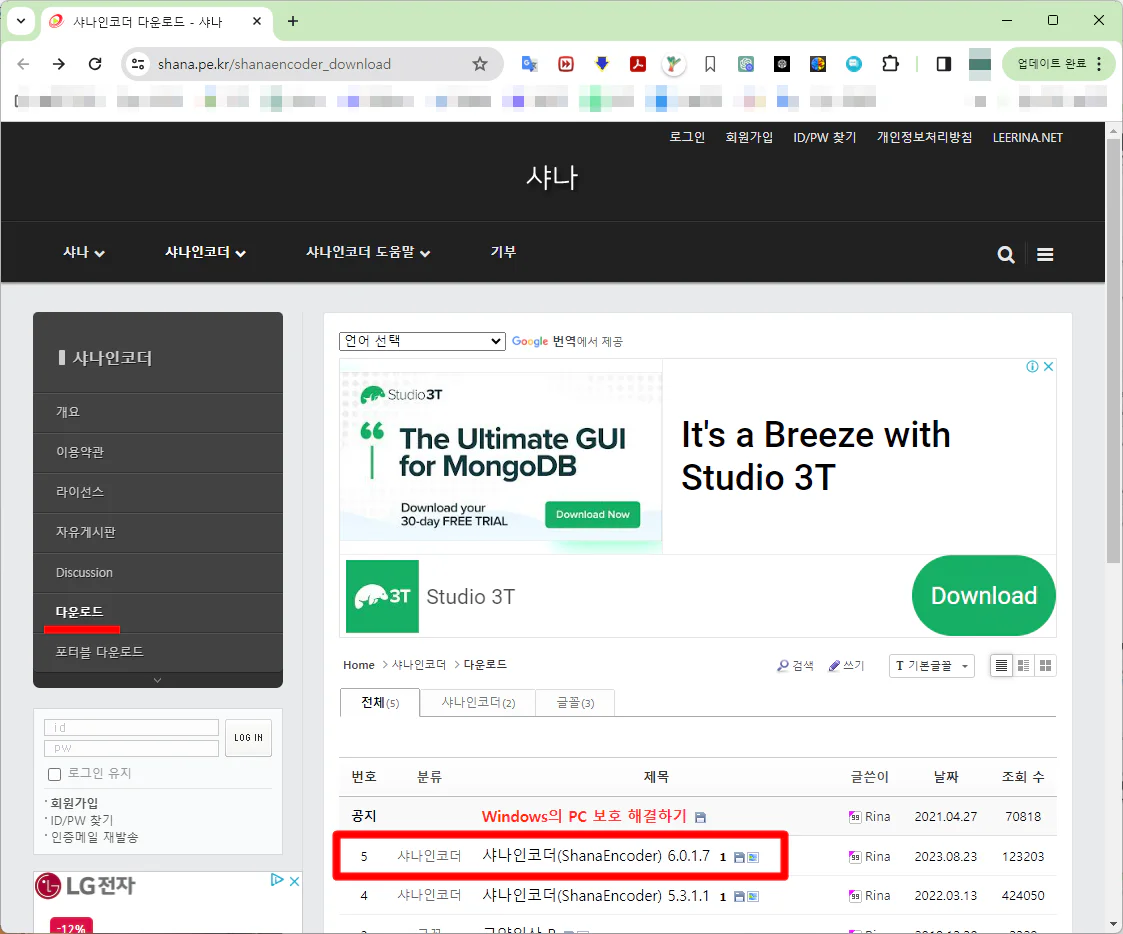Open the extensions puzzle piece menu

[x=890, y=64]
